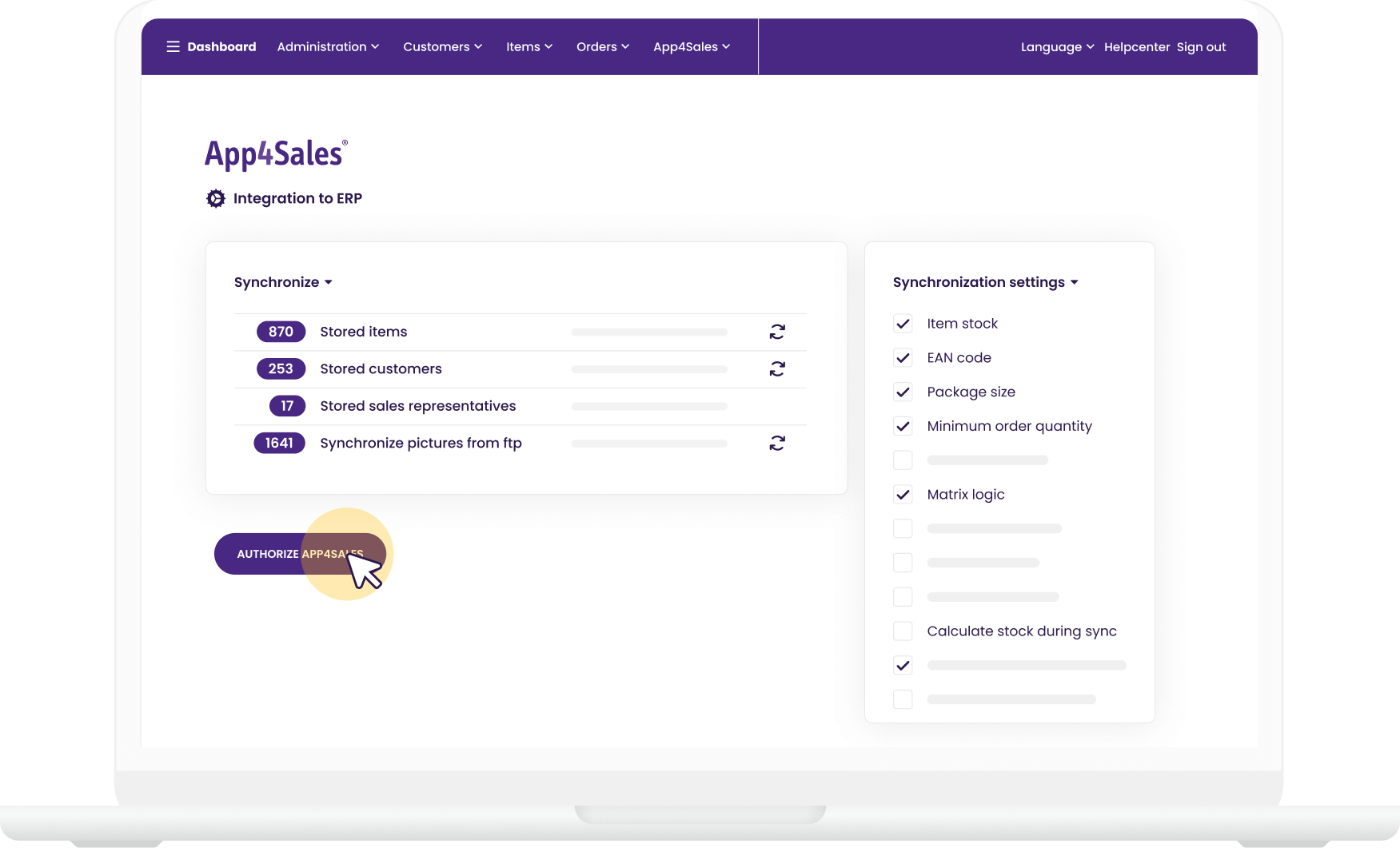Open the Language dropdown
Screen dimensions: 1400x848
click(x=1056, y=47)
